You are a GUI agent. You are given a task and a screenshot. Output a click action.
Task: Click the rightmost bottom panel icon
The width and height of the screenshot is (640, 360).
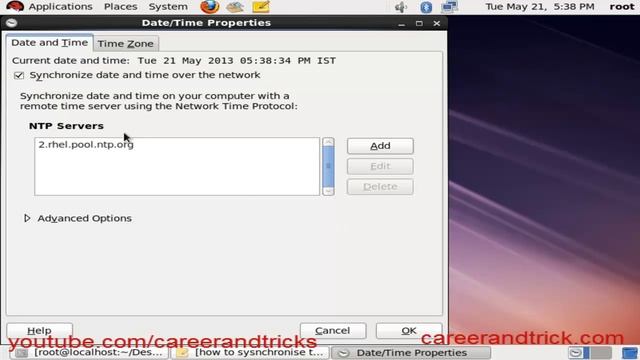(630, 353)
